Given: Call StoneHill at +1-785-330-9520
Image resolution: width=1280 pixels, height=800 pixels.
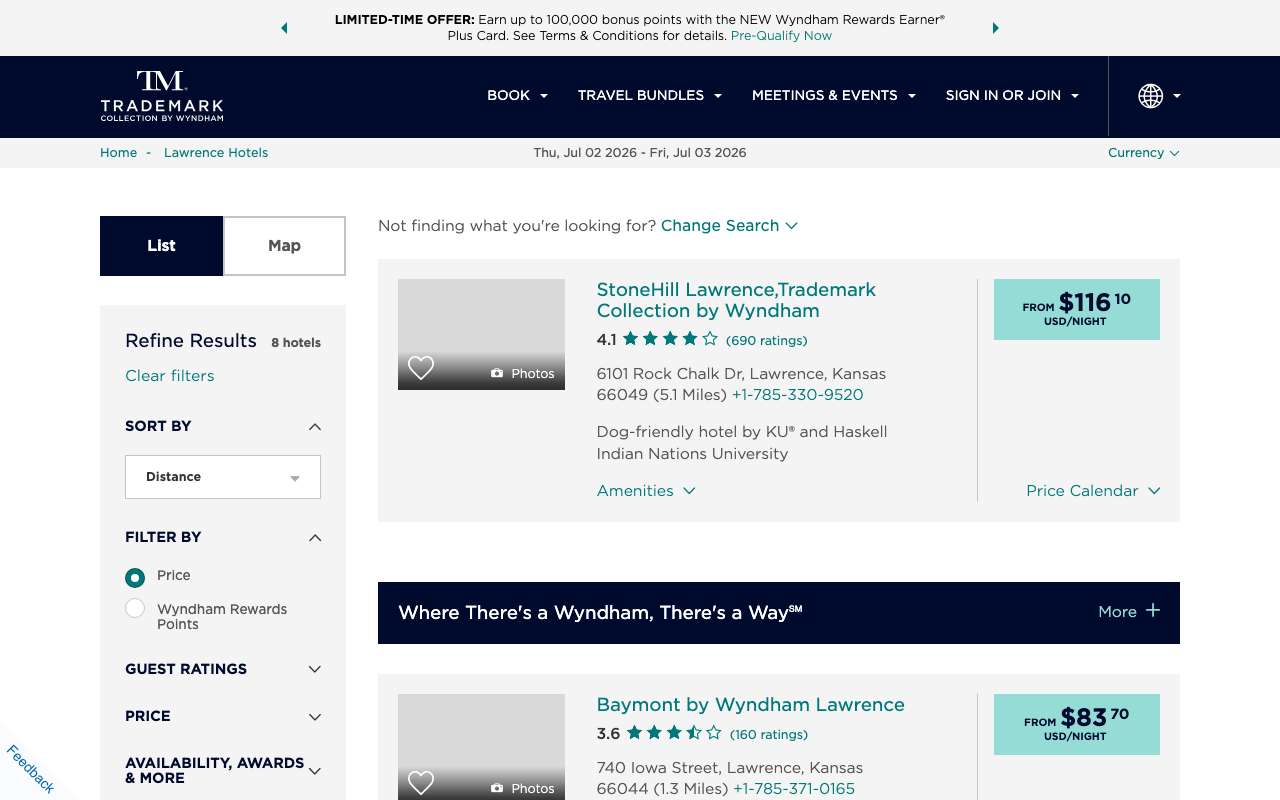Looking at the screenshot, I should tap(797, 394).
